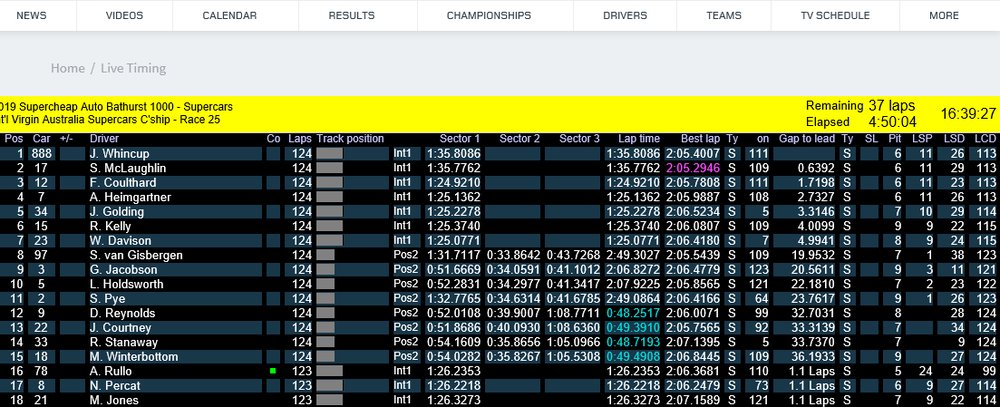View the TV SCHEDULE page
1000x407 pixels.
[835, 16]
